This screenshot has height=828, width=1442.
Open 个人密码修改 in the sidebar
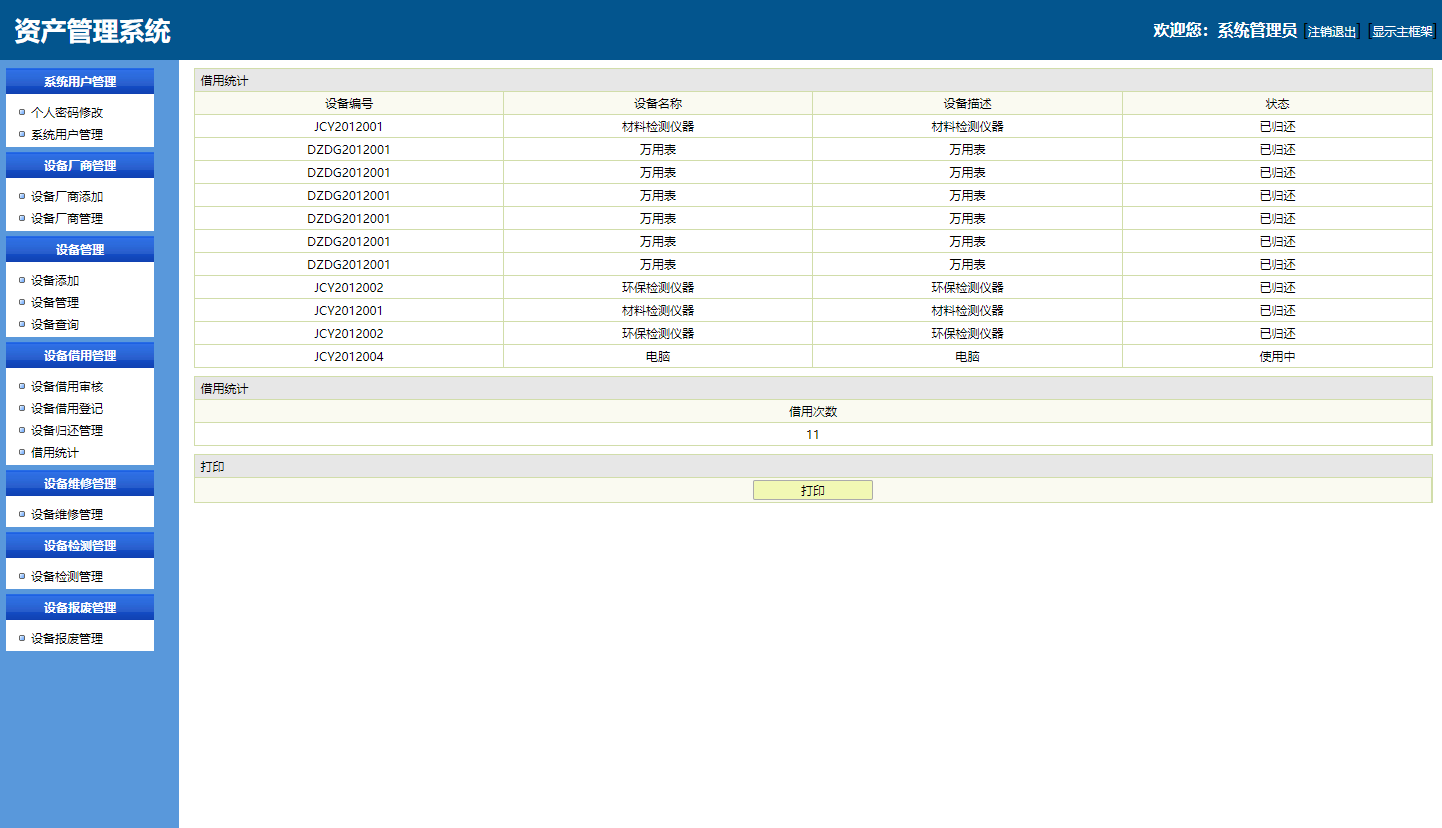coord(67,113)
